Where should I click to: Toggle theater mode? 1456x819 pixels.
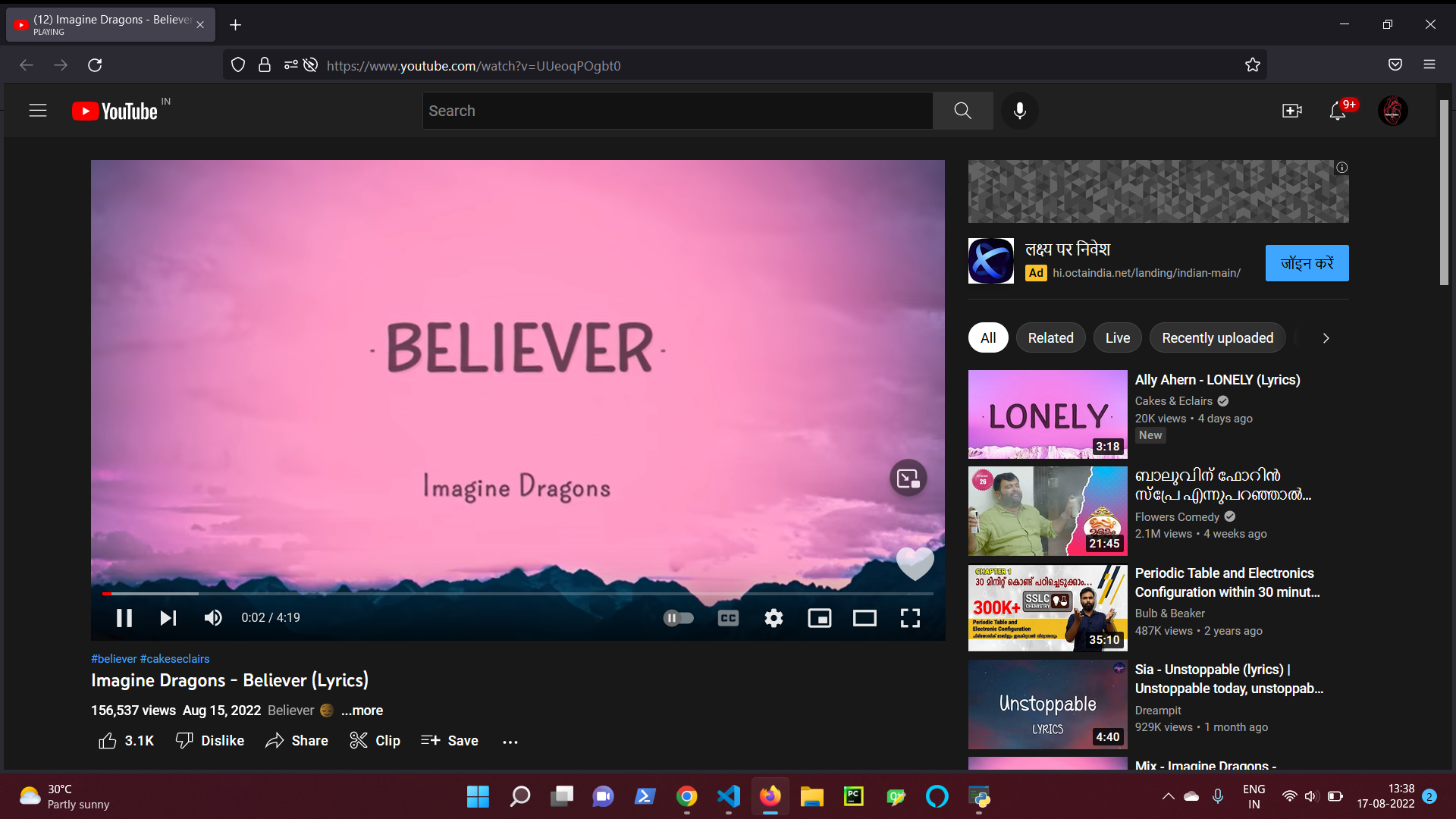pos(864,618)
